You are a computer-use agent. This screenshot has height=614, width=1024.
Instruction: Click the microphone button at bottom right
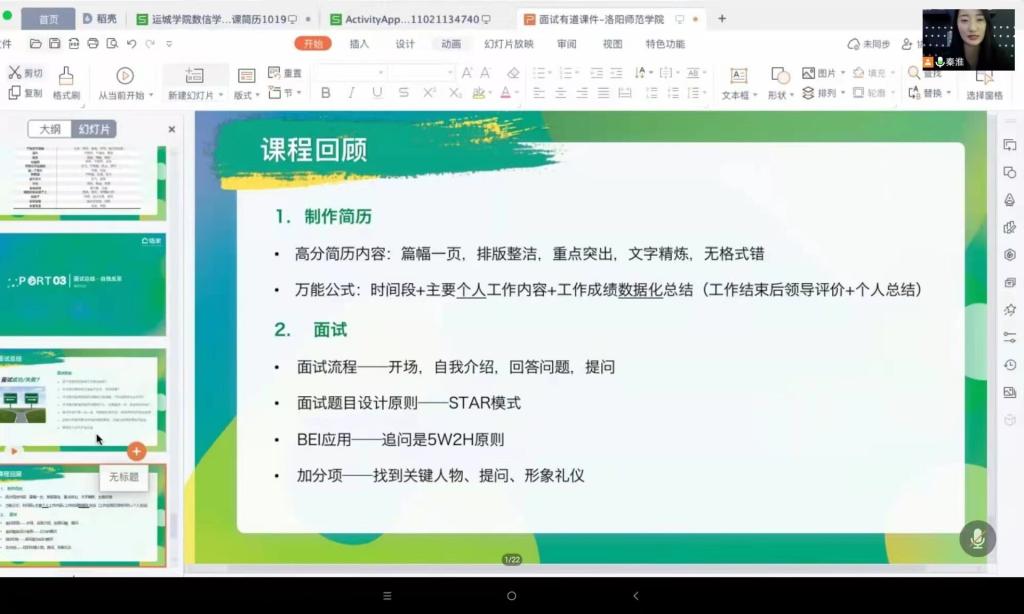(x=977, y=538)
